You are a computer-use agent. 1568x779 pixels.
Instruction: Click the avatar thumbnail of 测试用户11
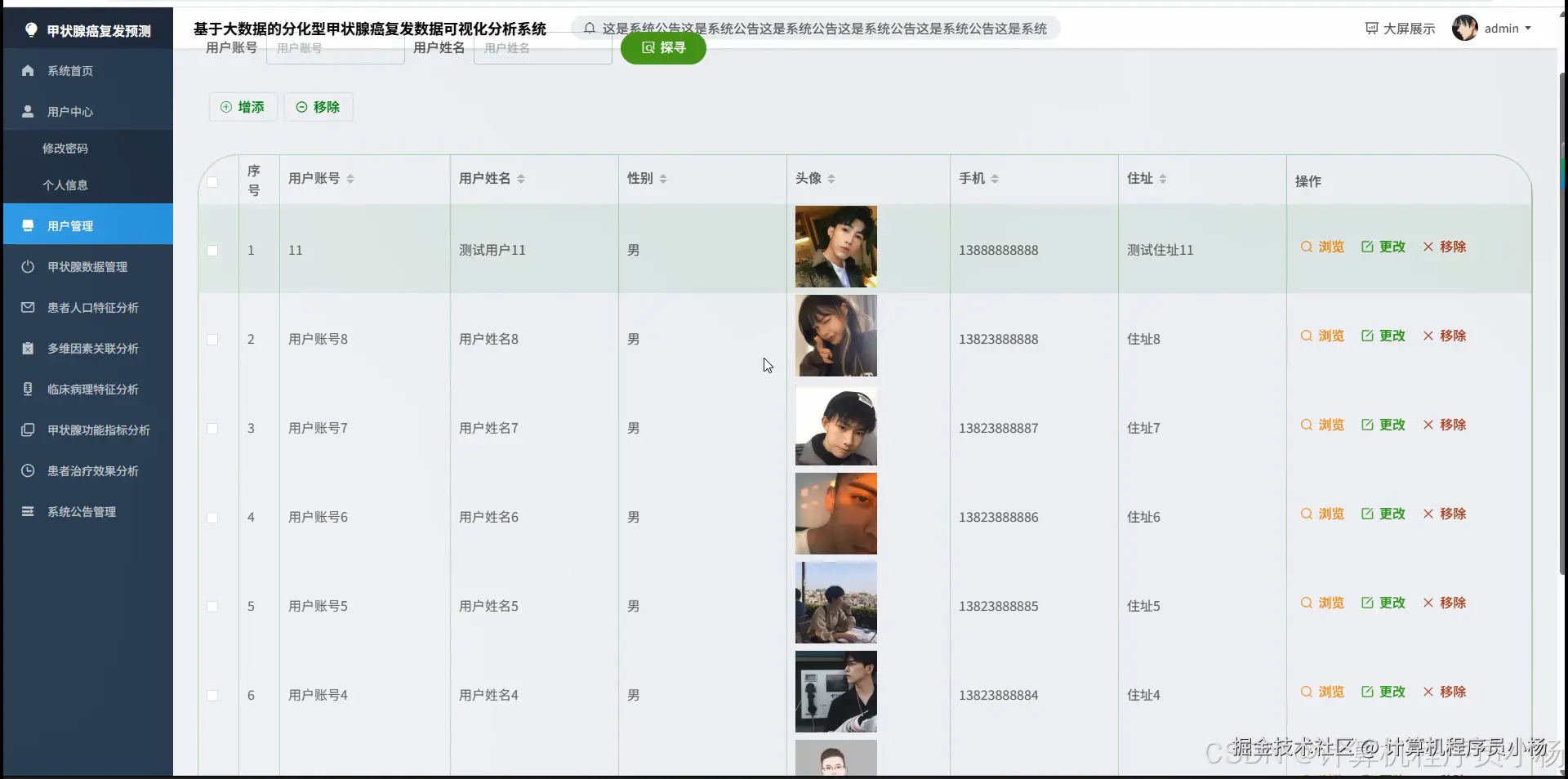click(x=836, y=247)
